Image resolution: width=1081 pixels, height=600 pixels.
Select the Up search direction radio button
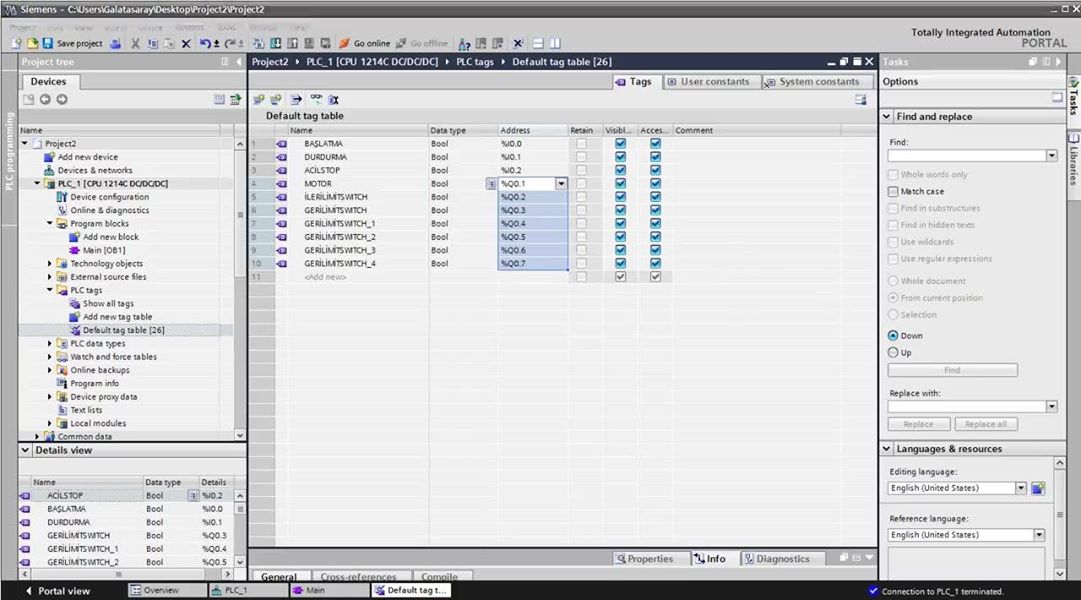tap(893, 352)
